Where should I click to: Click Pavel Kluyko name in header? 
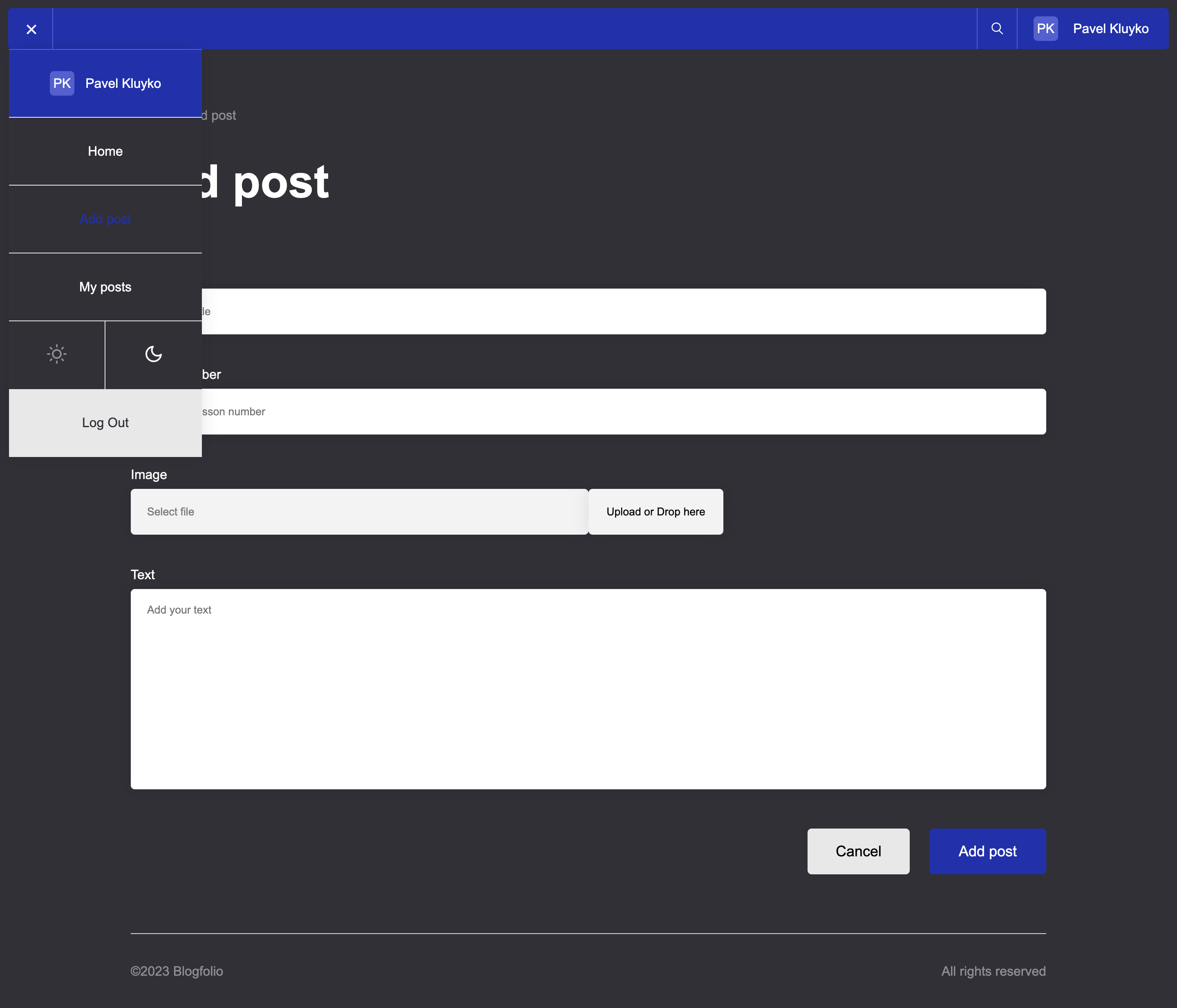coord(1110,29)
